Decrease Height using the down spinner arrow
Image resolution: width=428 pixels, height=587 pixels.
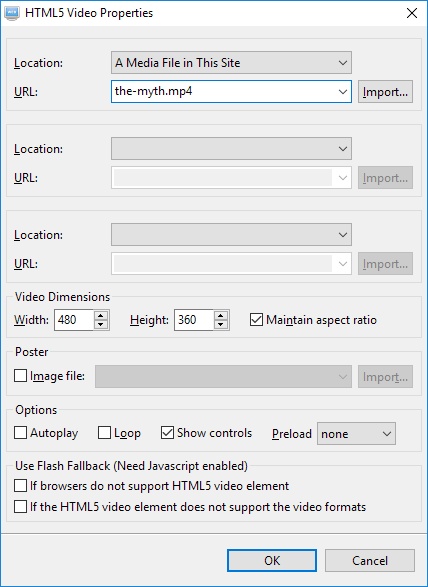pos(221,325)
